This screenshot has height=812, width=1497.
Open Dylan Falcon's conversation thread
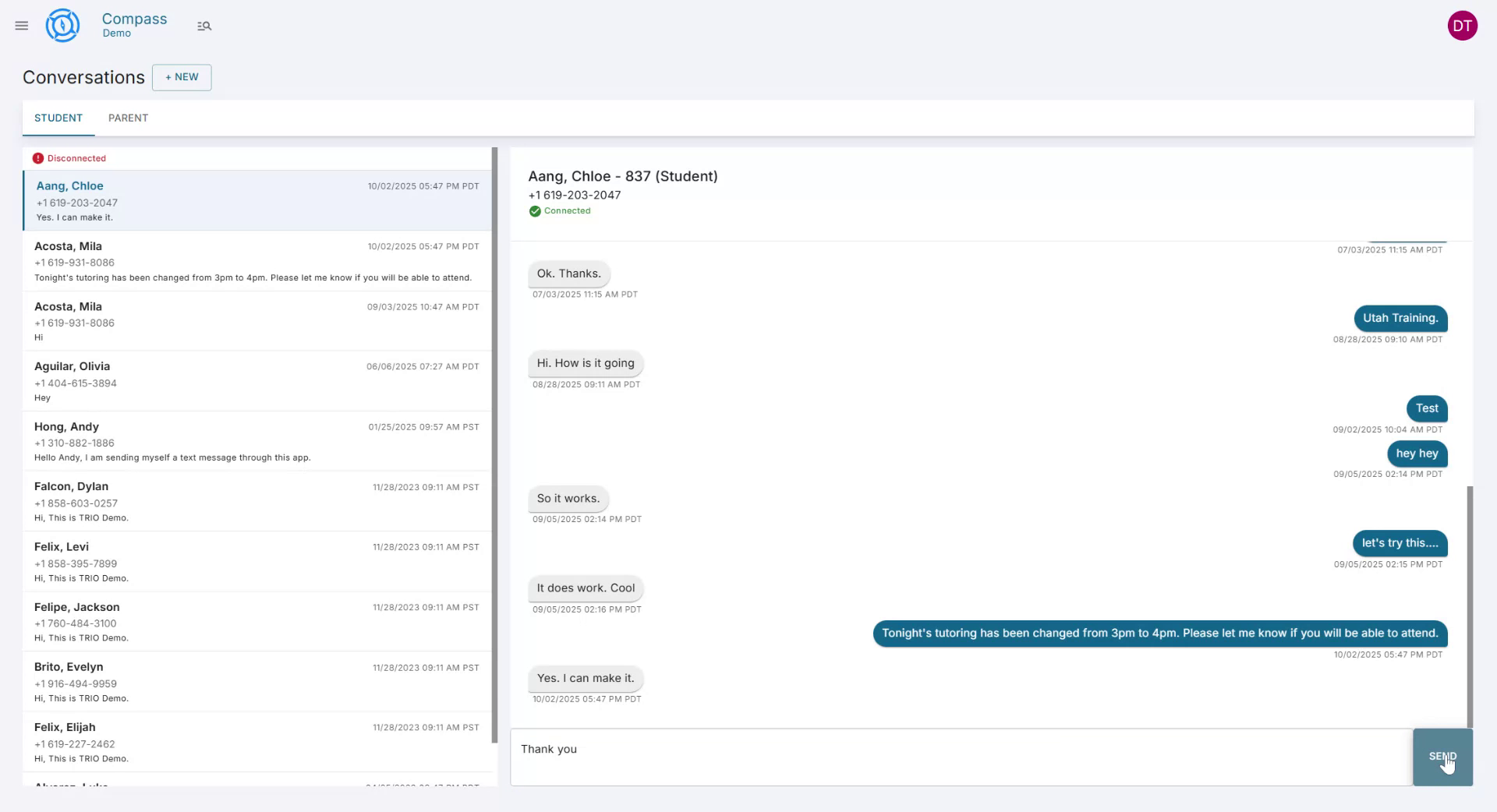(257, 501)
